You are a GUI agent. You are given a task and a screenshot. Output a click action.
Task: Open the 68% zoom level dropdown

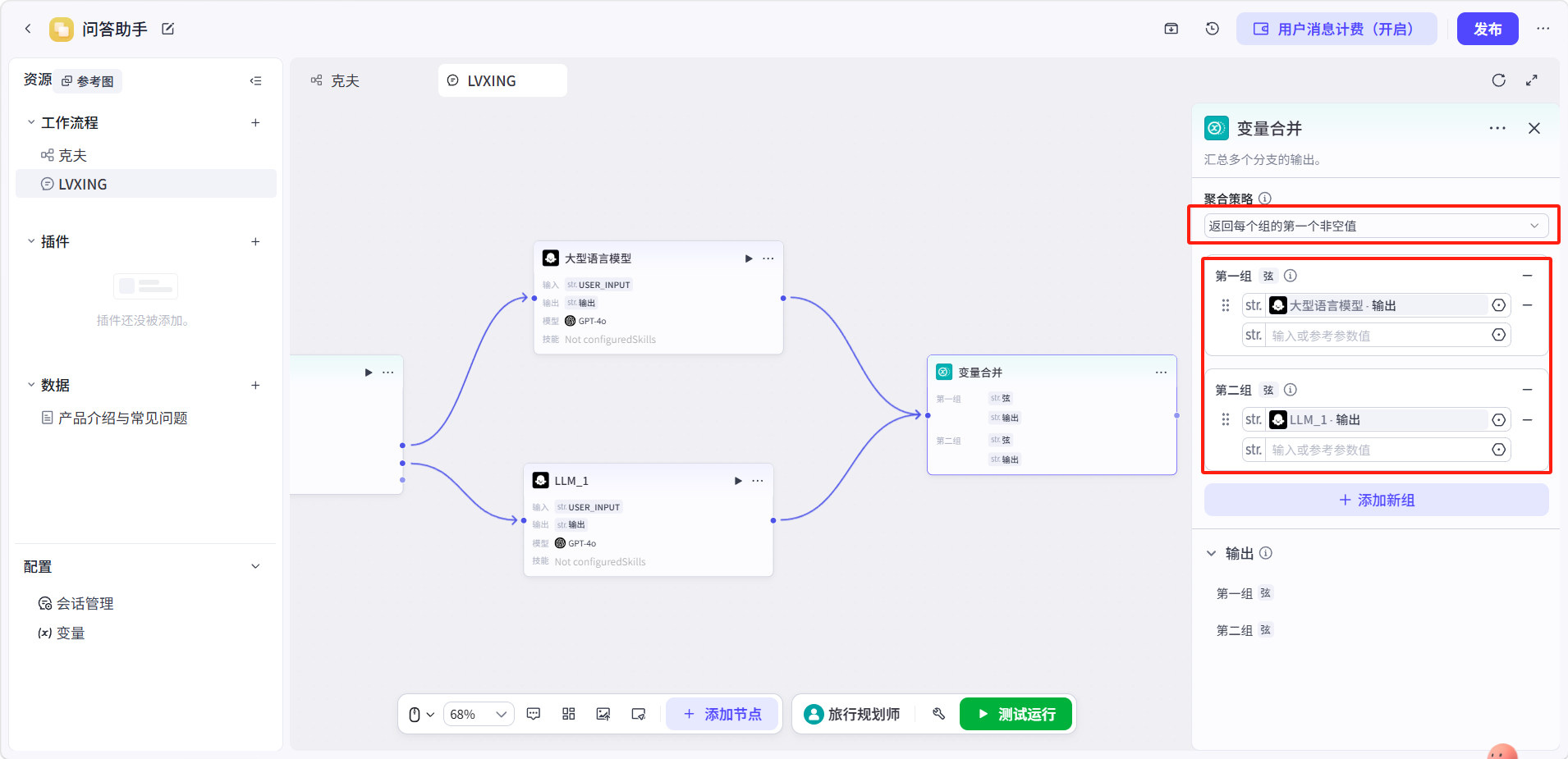coord(479,714)
